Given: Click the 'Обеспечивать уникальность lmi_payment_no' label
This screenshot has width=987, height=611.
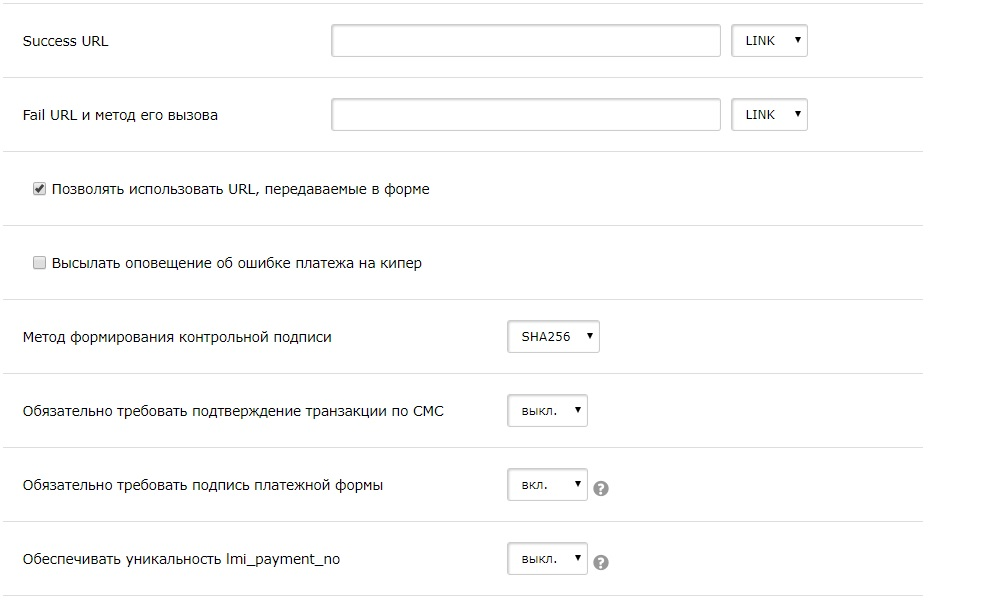Looking at the screenshot, I should [181, 559].
